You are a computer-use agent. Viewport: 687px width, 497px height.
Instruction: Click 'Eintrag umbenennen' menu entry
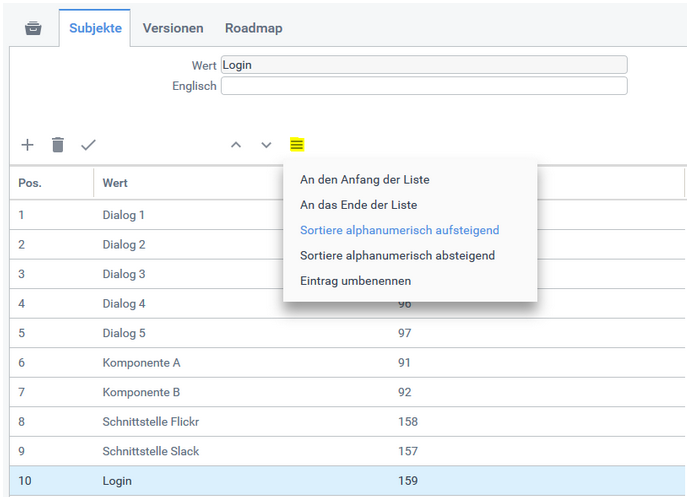(355, 281)
